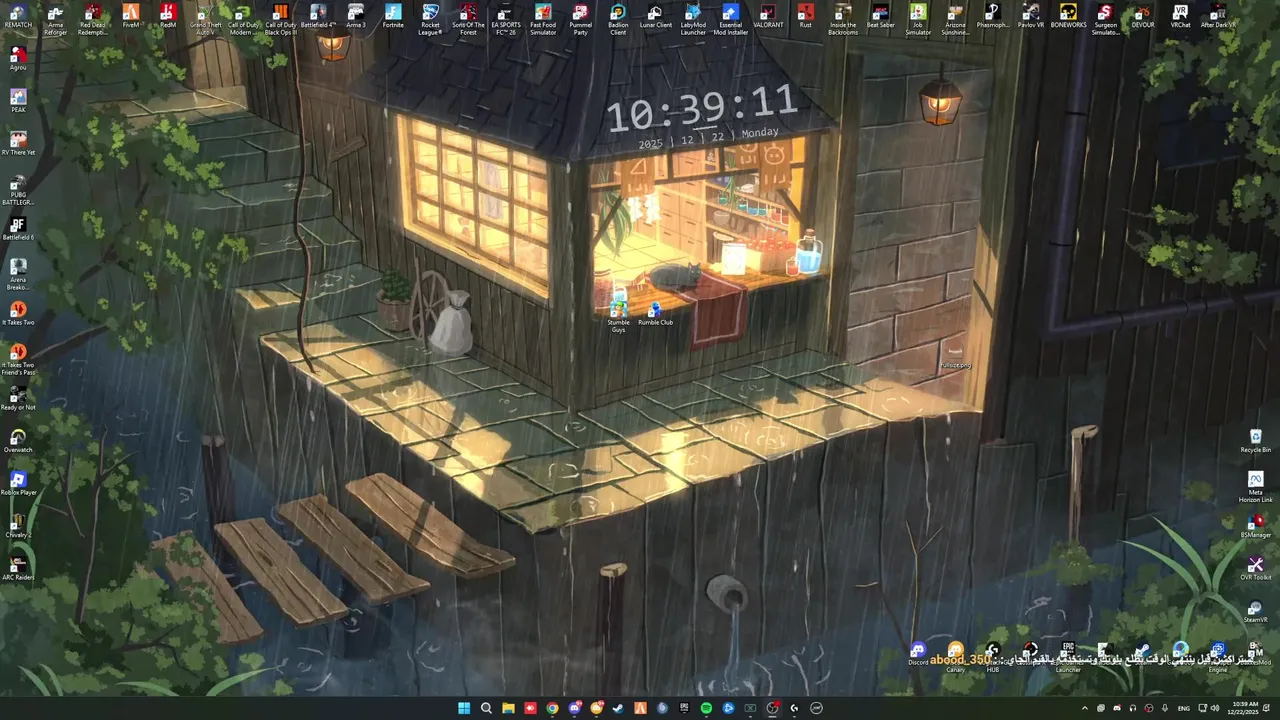Open the Recycle Bin
The image size is (1280, 720).
[1256, 441]
